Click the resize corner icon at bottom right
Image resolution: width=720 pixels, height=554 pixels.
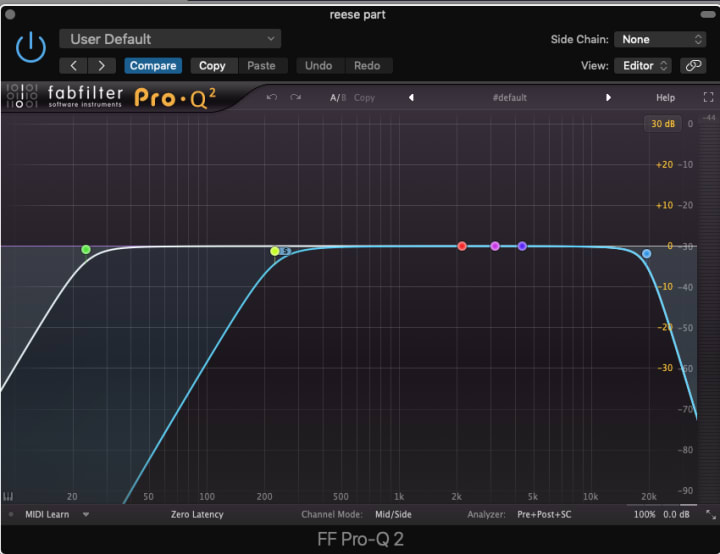click(711, 514)
